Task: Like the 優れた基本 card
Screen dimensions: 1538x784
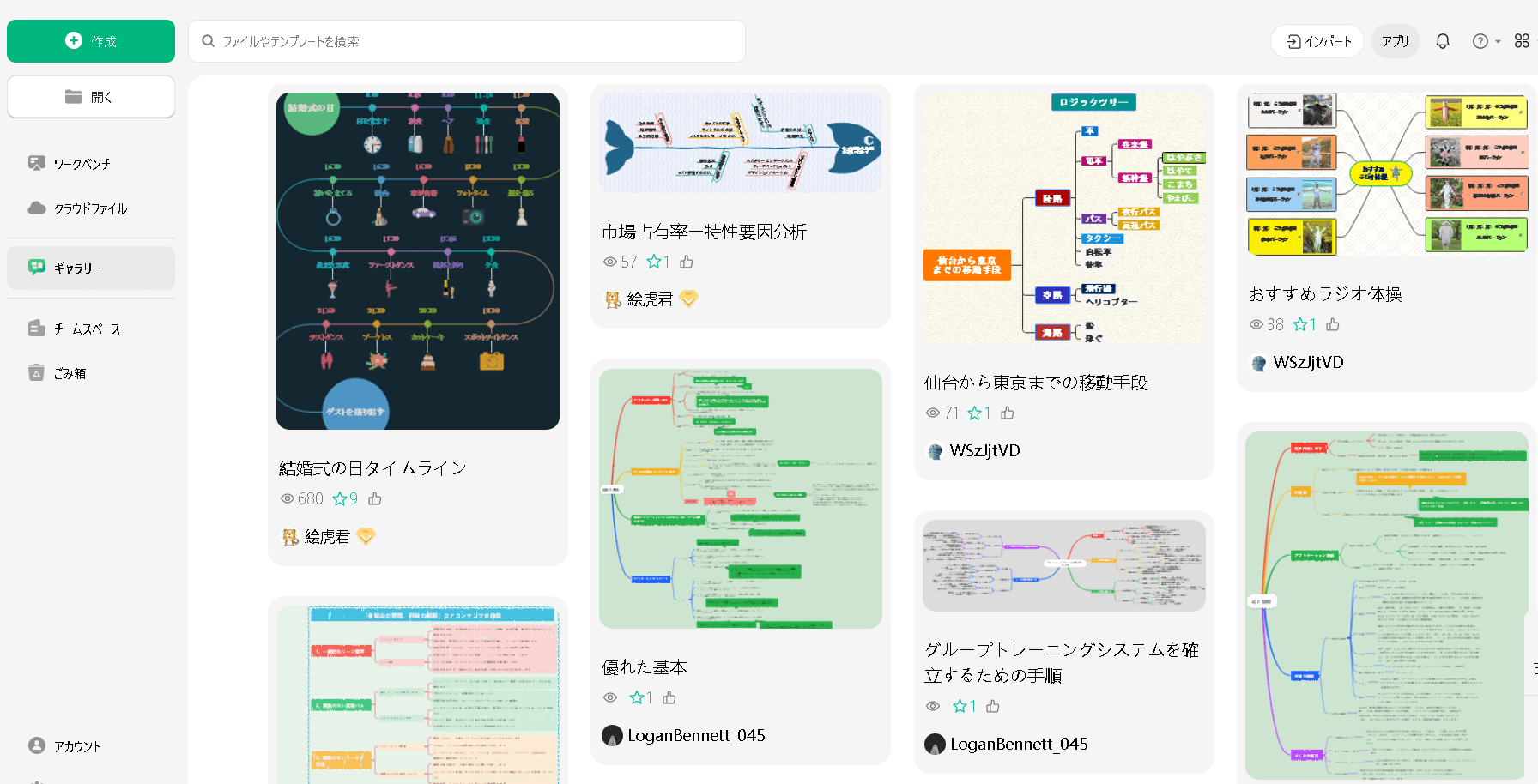Action: [669, 697]
